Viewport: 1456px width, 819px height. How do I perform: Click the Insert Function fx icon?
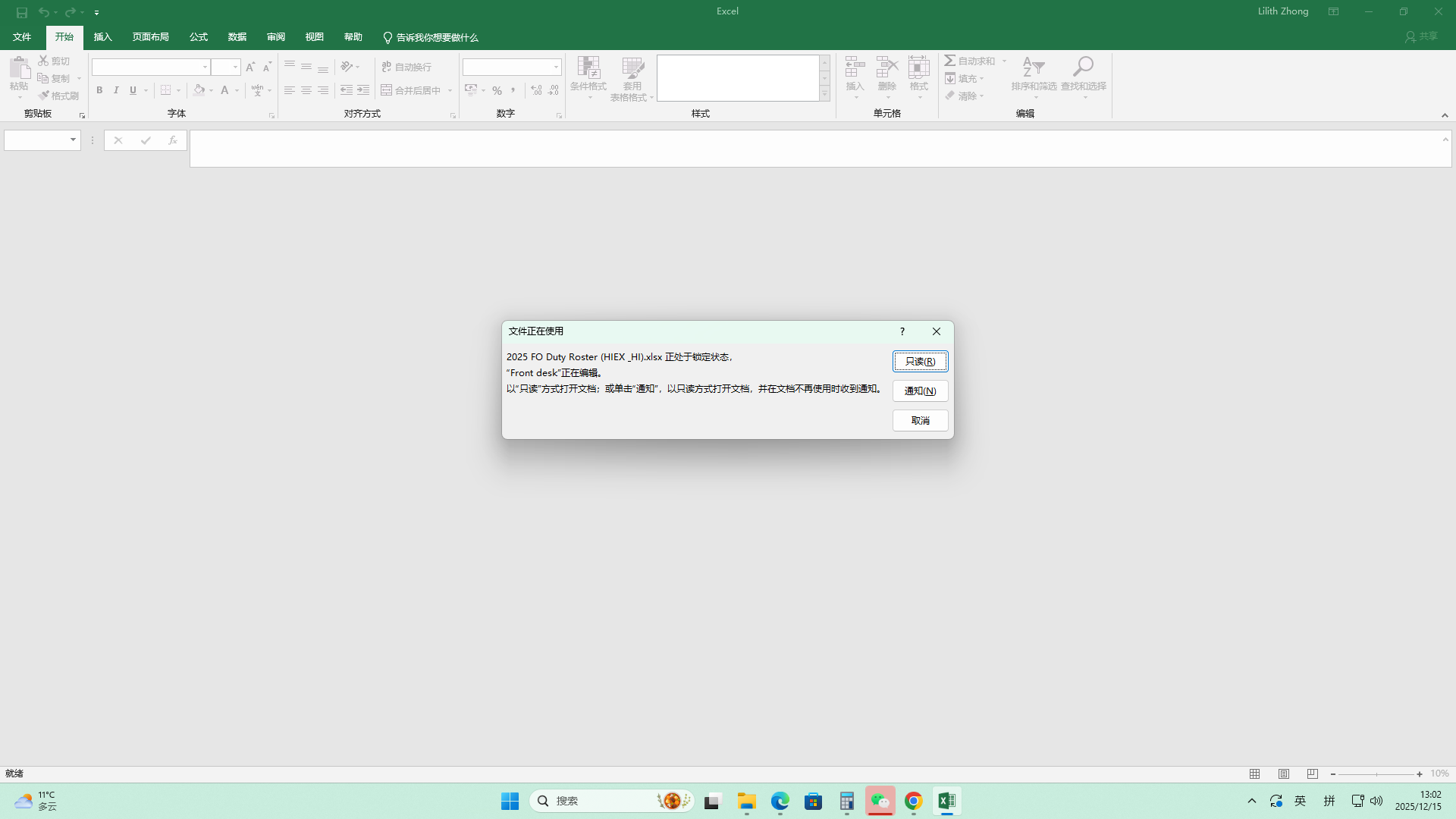(173, 140)
